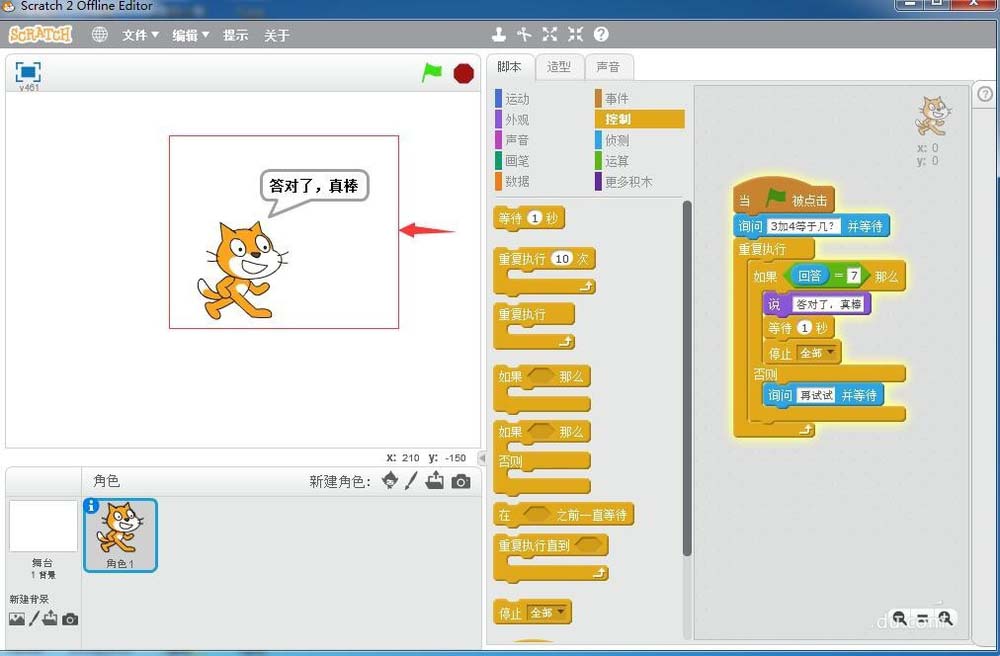Screen dimensions: 1000x656
Task: Open 停止 全部 dropdown in script
Action: 817,353
